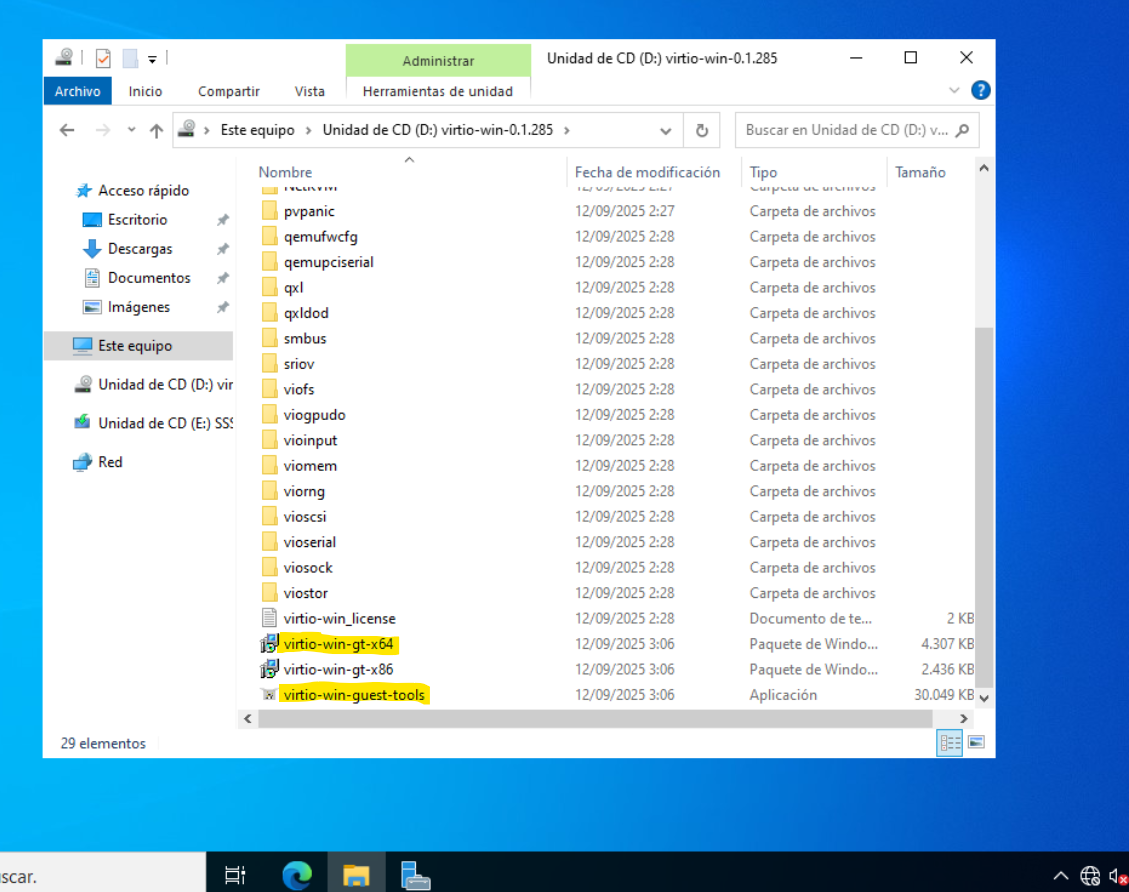Open the Herramientas de unidad tab
Viewport: 1129px width, 892px height.
coord(438,91)
